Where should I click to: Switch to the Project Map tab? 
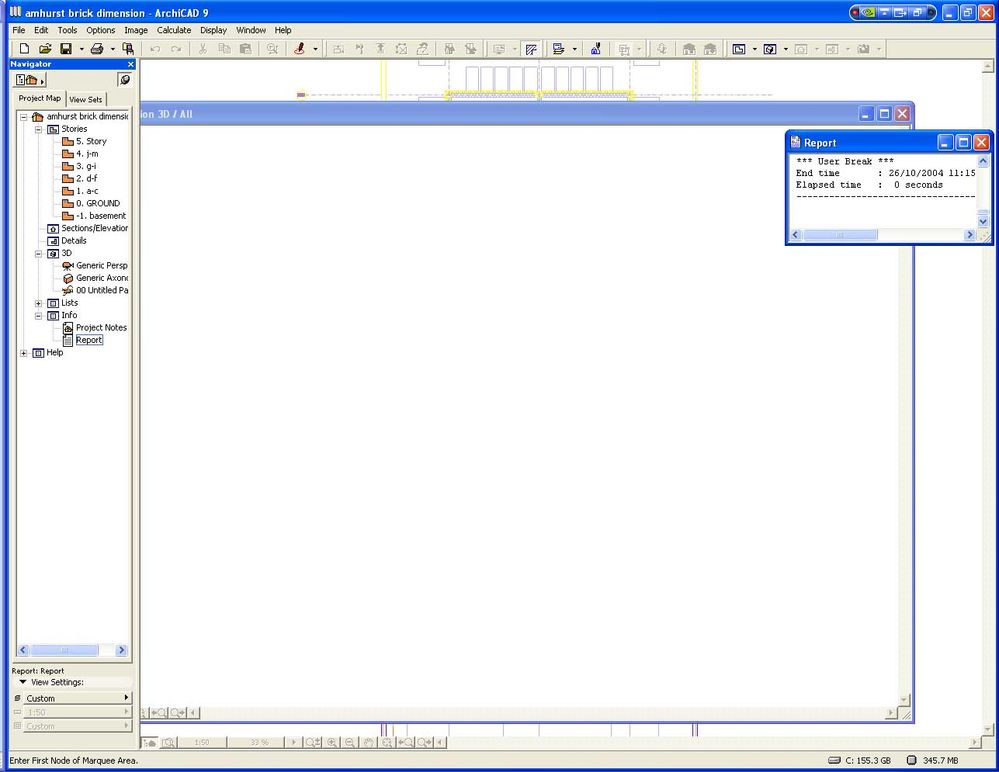click(40, 98)
